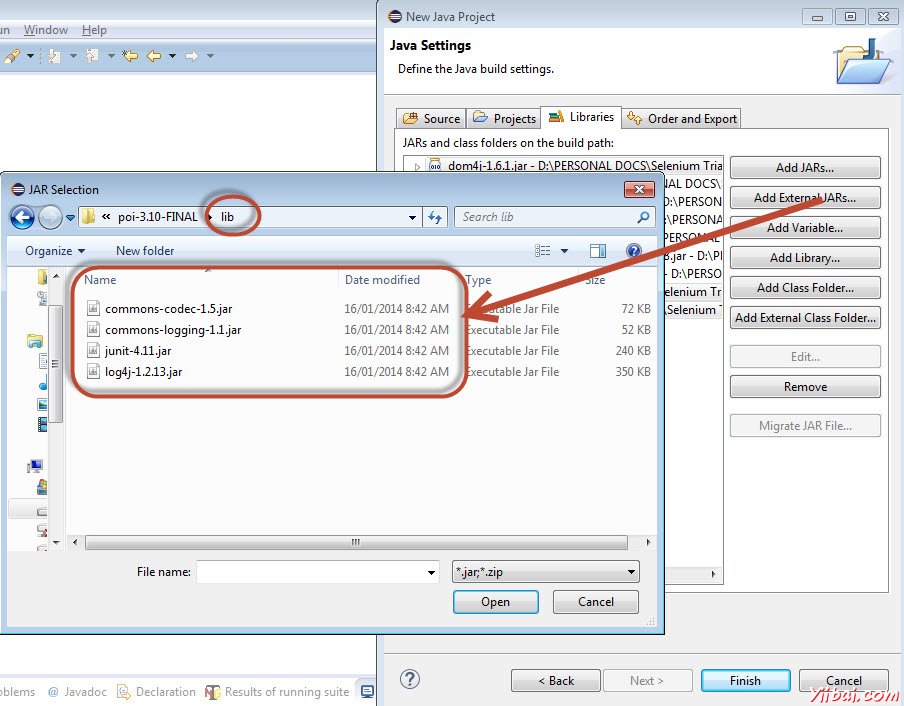
Task: Open the Organize menu in JAR Selection
Action: pos(51,251)
